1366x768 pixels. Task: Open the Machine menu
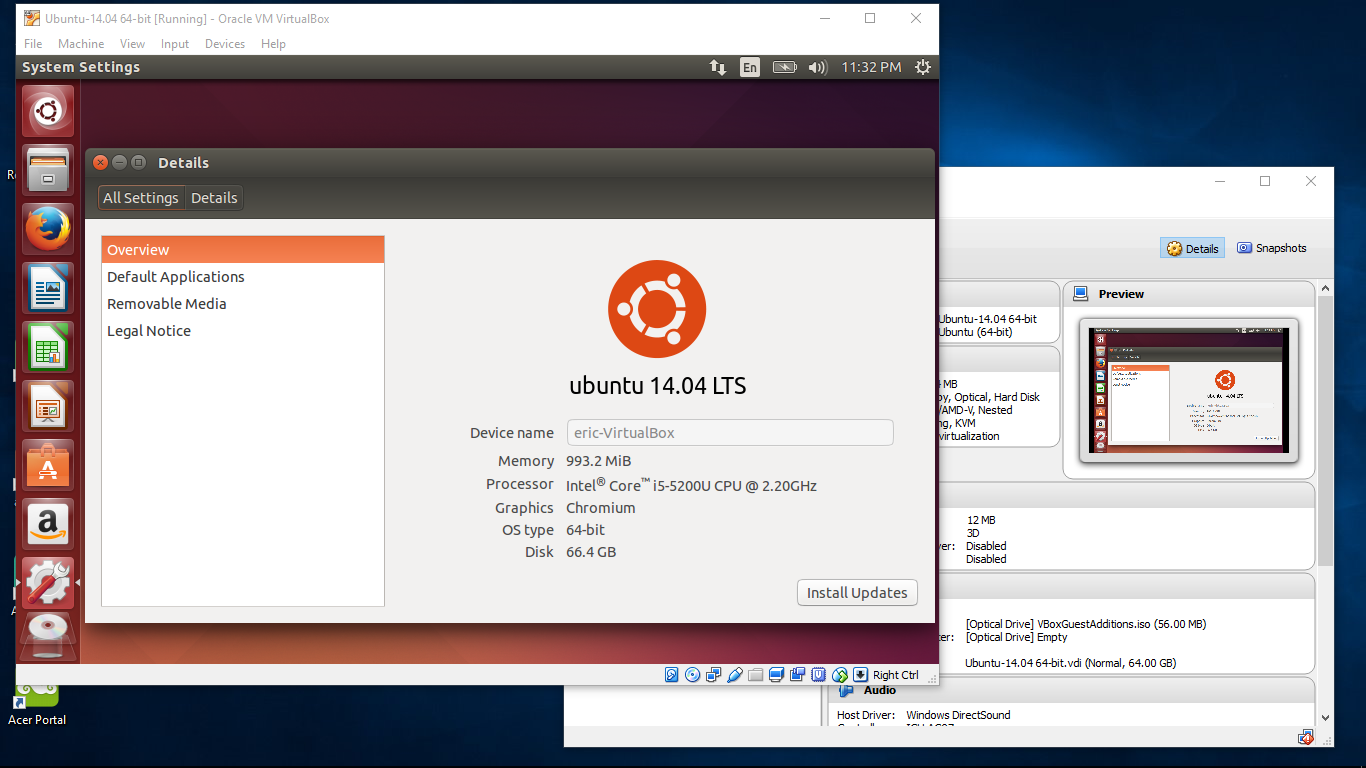[81, 43]
